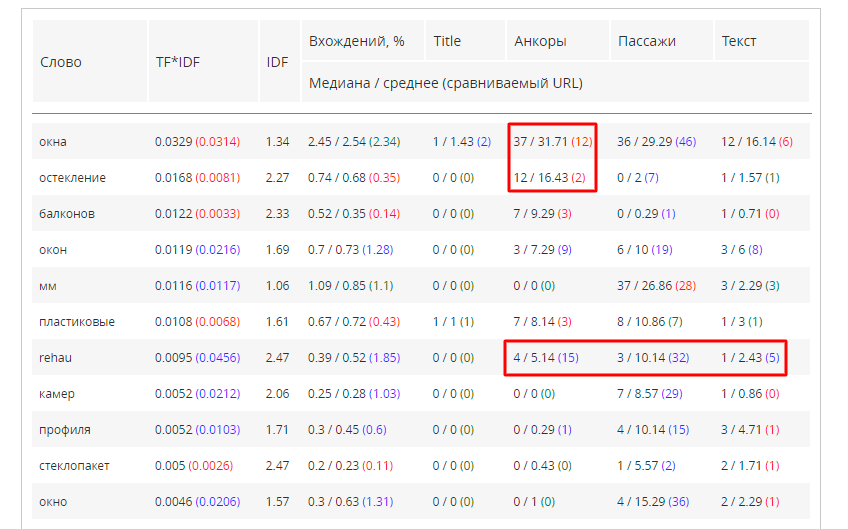
Task: Click the TF*IDF column header
Action: [203, 61]
